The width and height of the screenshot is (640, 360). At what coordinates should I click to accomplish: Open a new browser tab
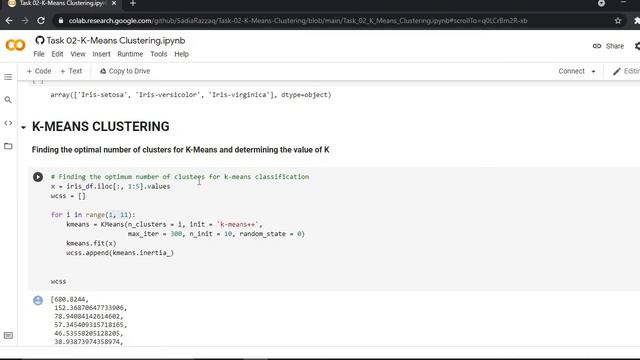[133, 4]
